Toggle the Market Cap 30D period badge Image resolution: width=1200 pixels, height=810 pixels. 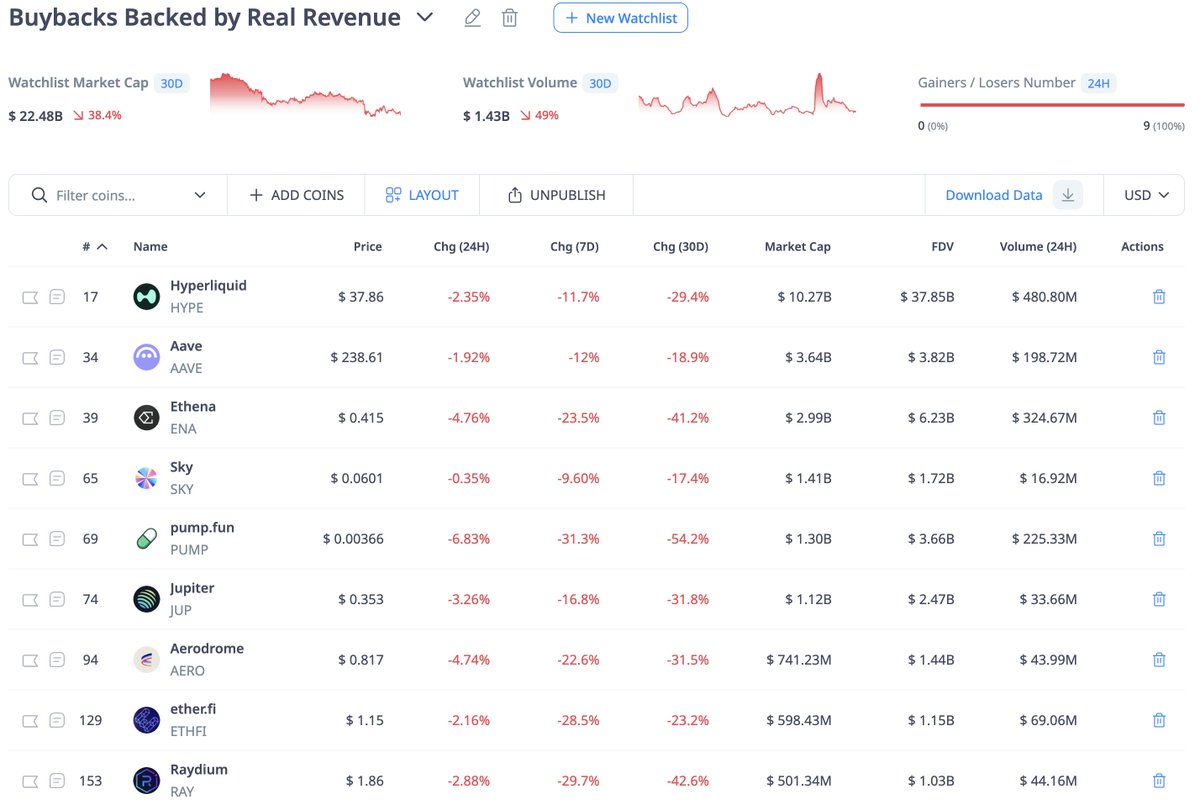click(172, 83)
